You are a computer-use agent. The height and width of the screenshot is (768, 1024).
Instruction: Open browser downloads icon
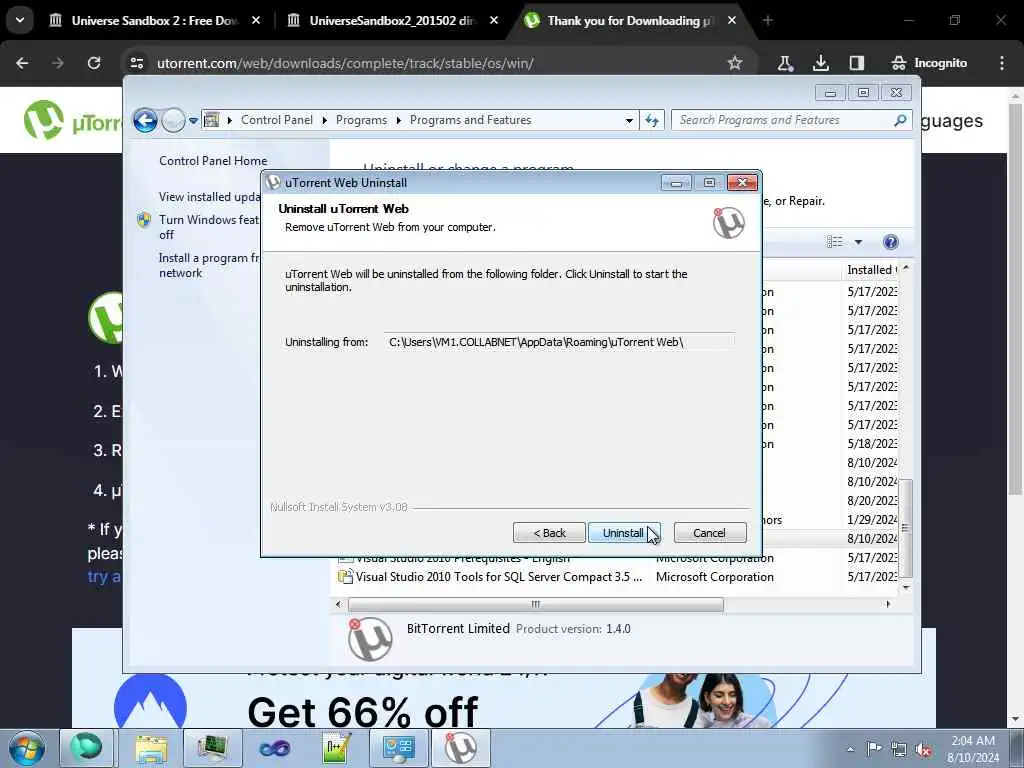coord(821,63)
